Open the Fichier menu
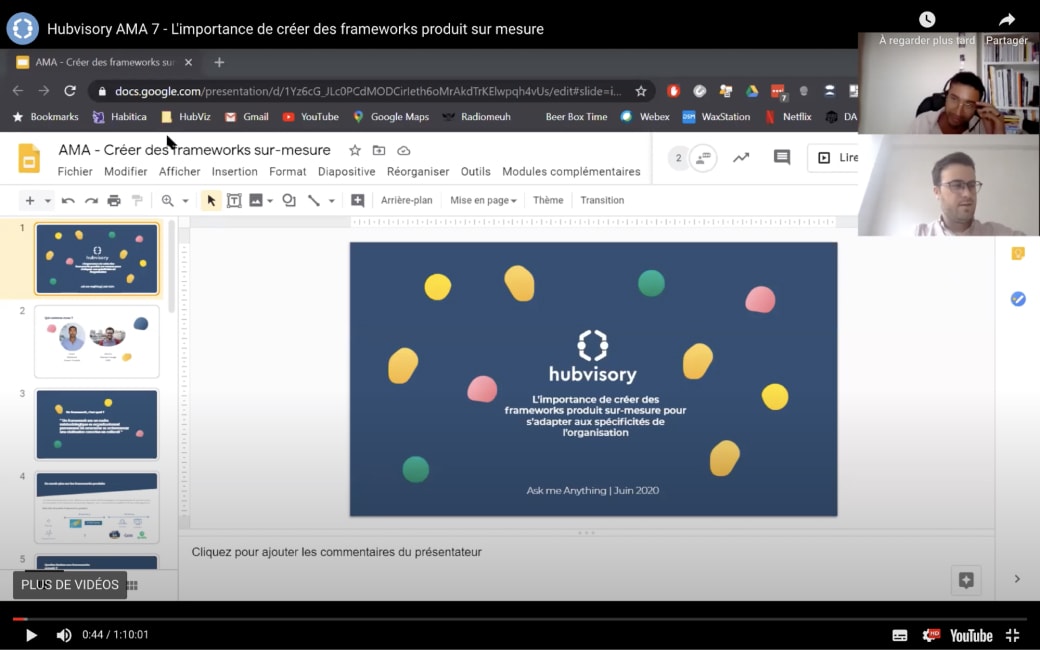 (x=75, y=171)
